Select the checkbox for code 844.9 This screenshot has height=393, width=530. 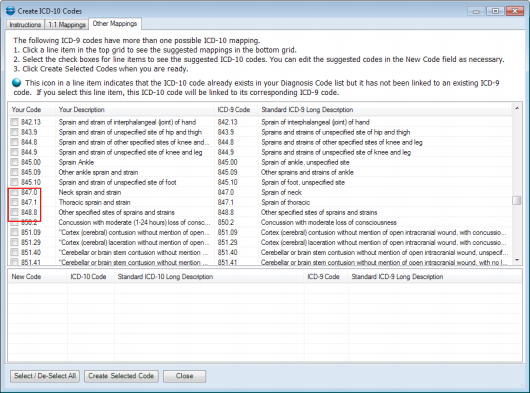pos(14,152)
